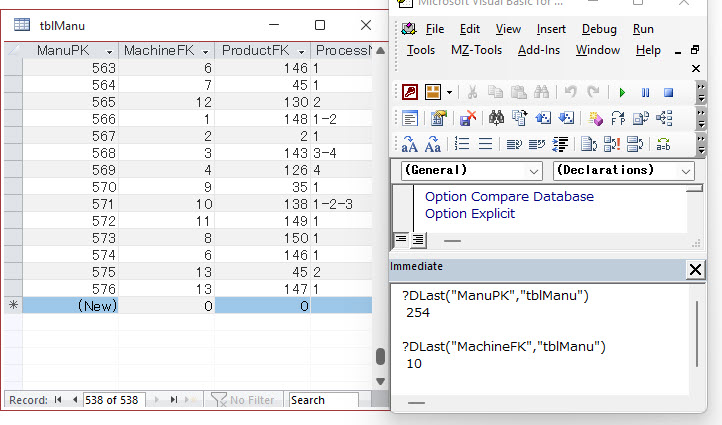Click the Aa capitalize conversion icon
The image size is (722, 425).
tap(433, 145)
